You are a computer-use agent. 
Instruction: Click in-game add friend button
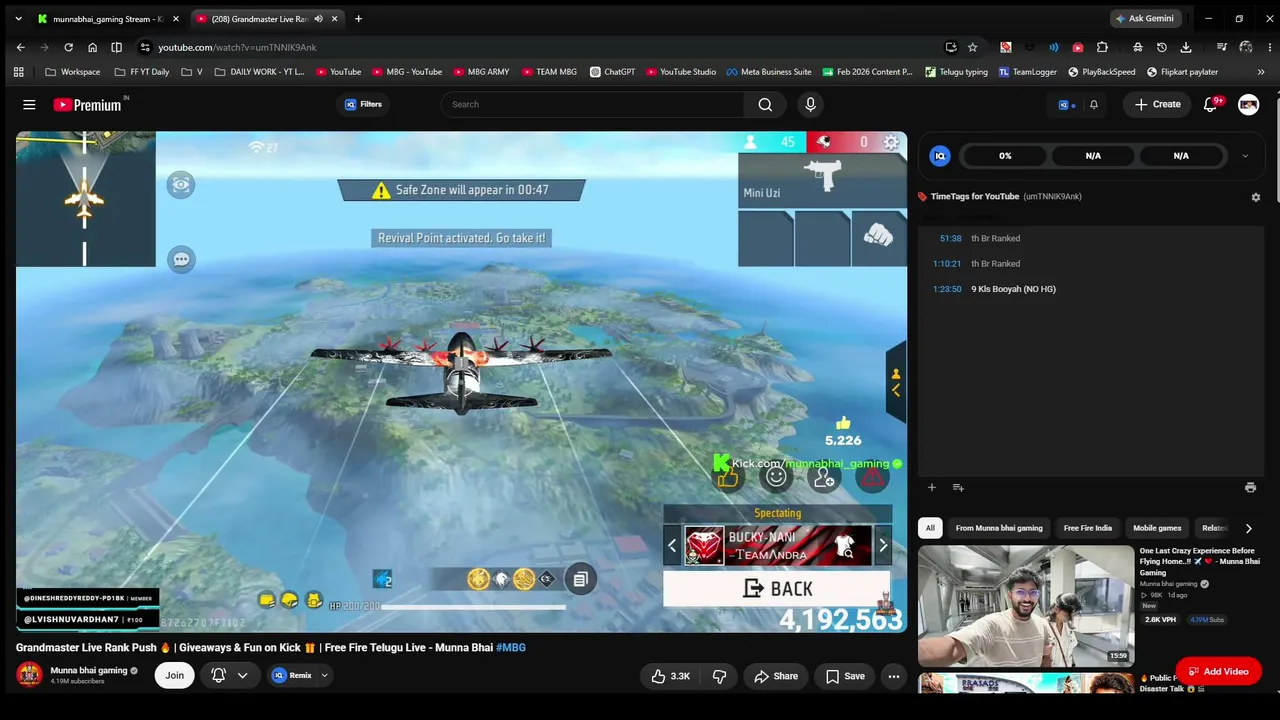pos(824,478)
